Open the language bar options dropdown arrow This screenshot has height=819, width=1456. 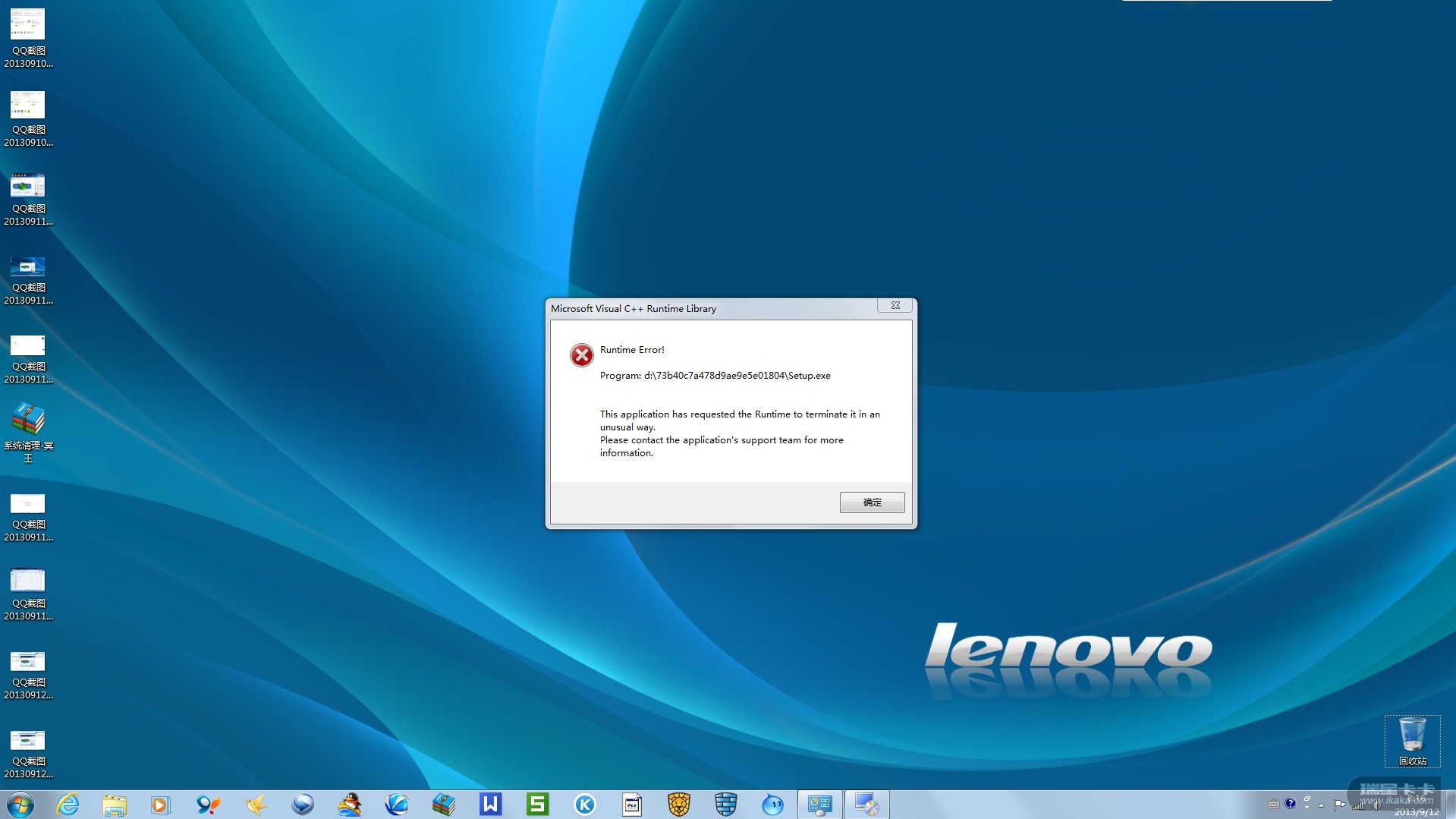coord(1307,808)
